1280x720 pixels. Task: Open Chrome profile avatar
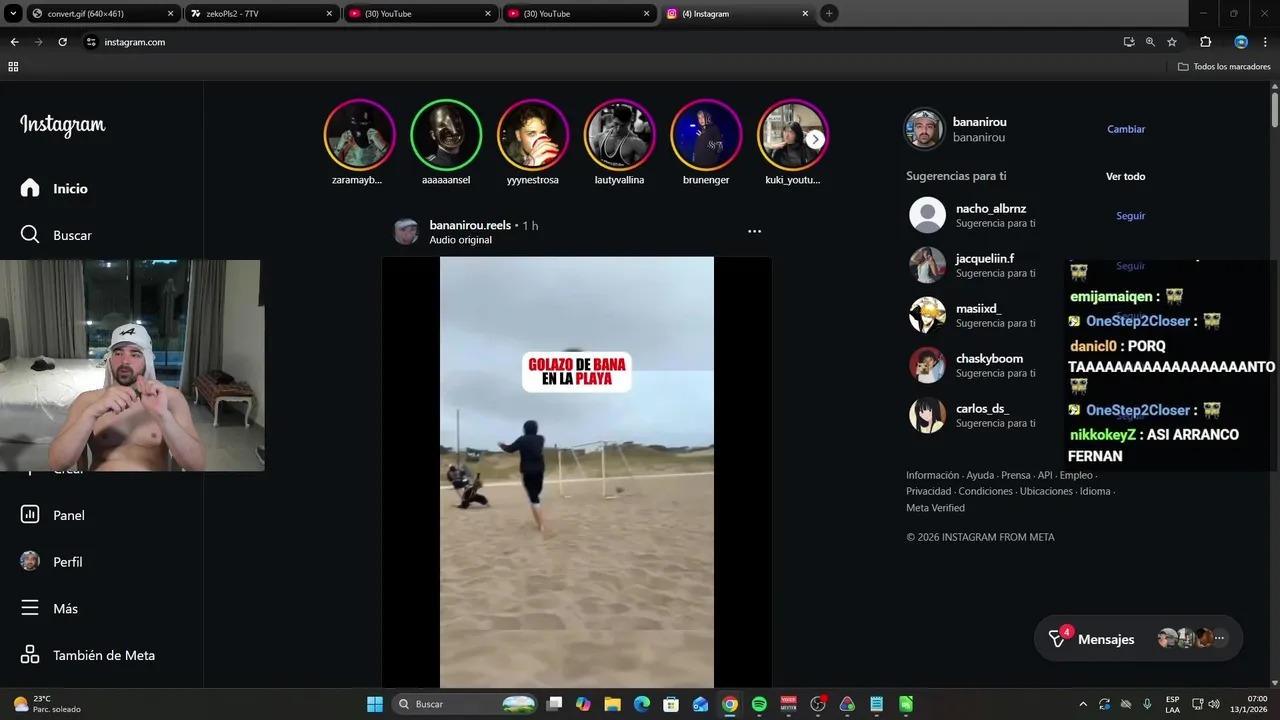[x=1241, y=42]
